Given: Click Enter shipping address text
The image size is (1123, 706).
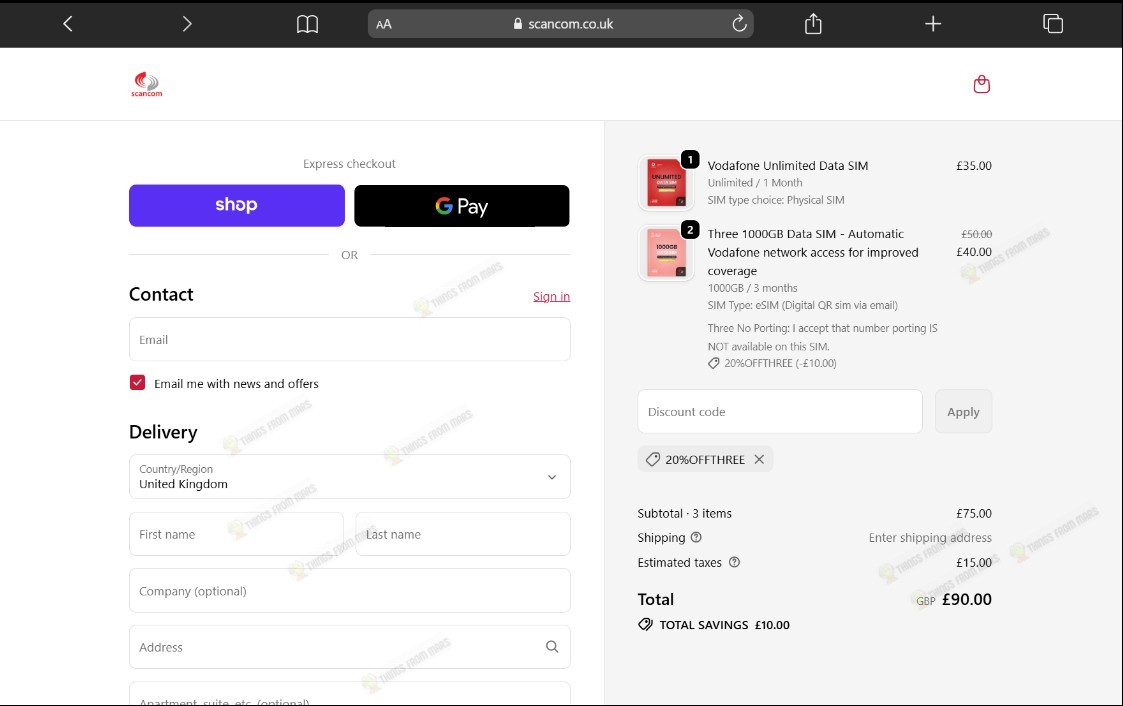Looking at the screenshot, I should (x=930, y=538).
